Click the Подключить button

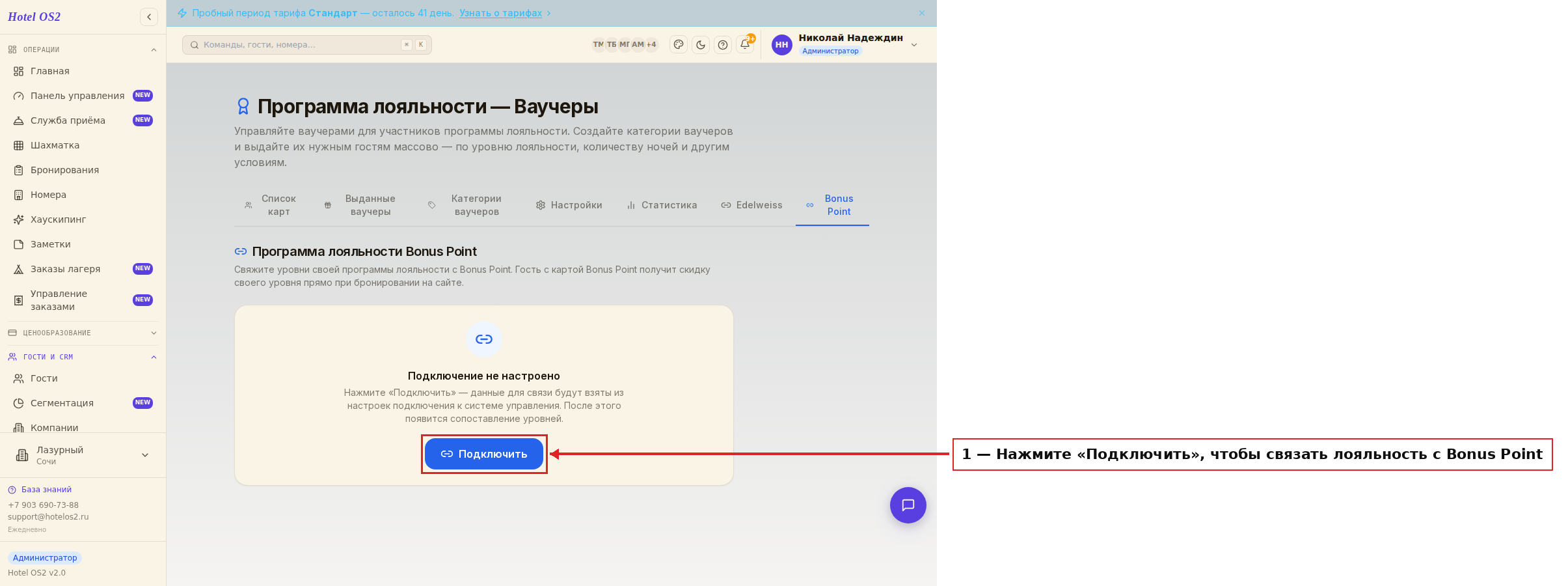484,454
